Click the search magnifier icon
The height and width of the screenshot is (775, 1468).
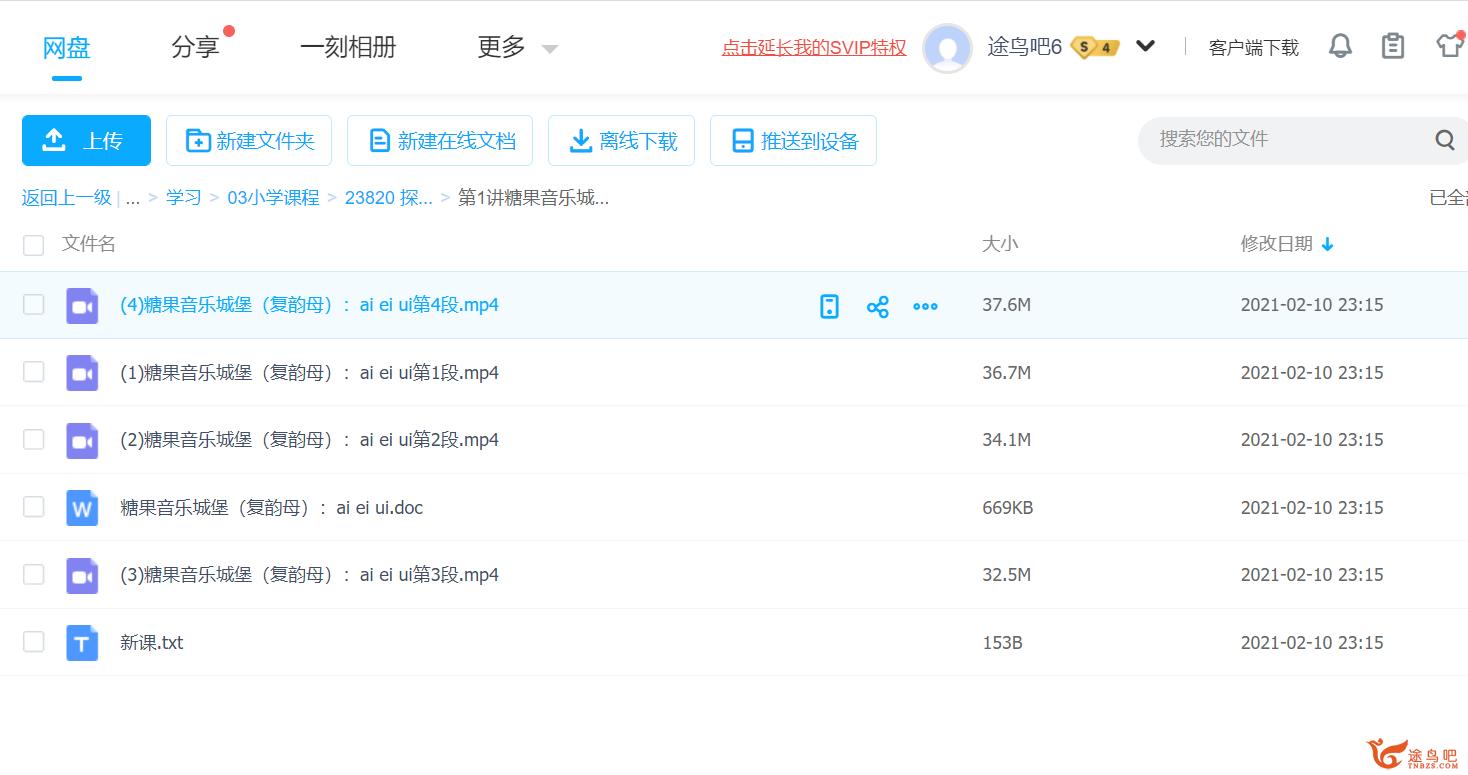point(1445,140)
